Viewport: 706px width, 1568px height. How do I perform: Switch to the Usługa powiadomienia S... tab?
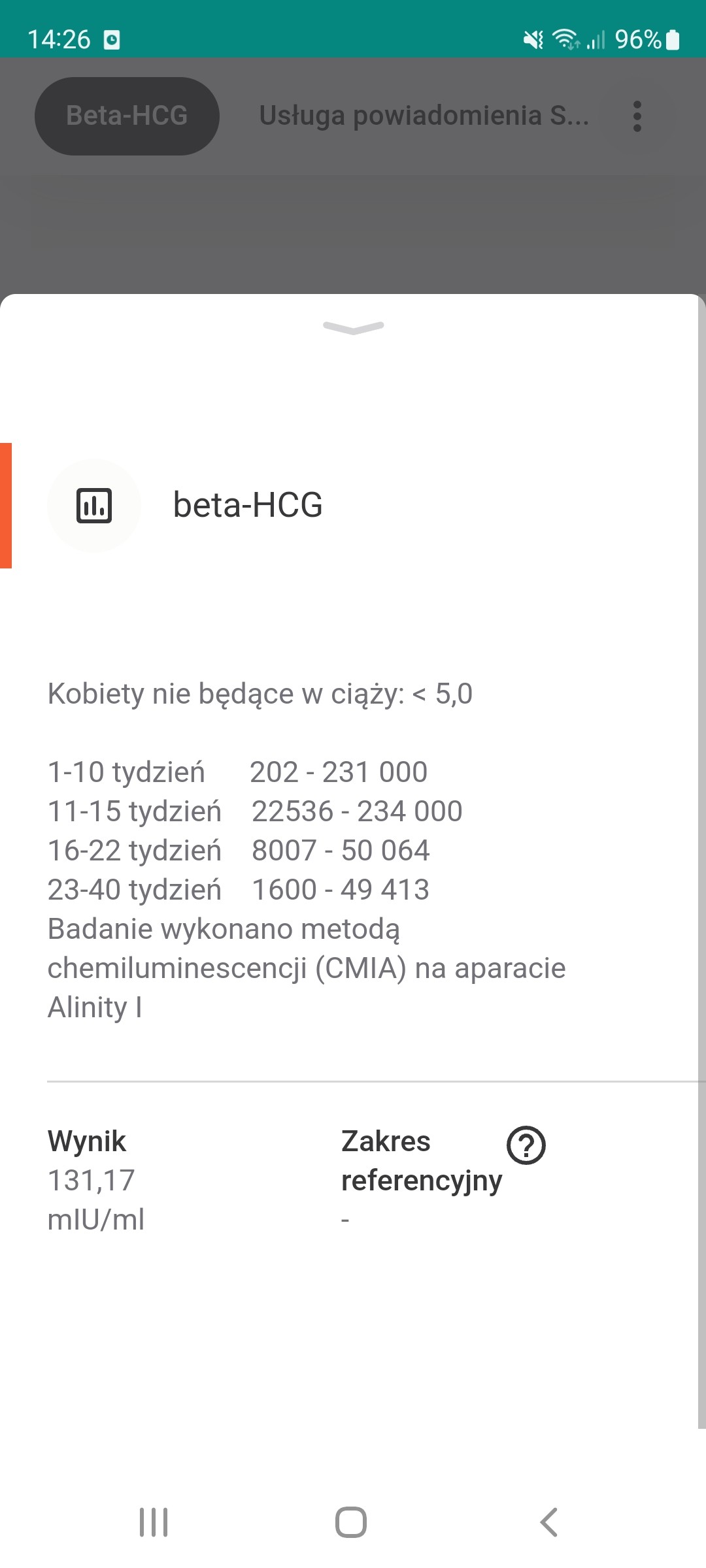coord(424,116)
